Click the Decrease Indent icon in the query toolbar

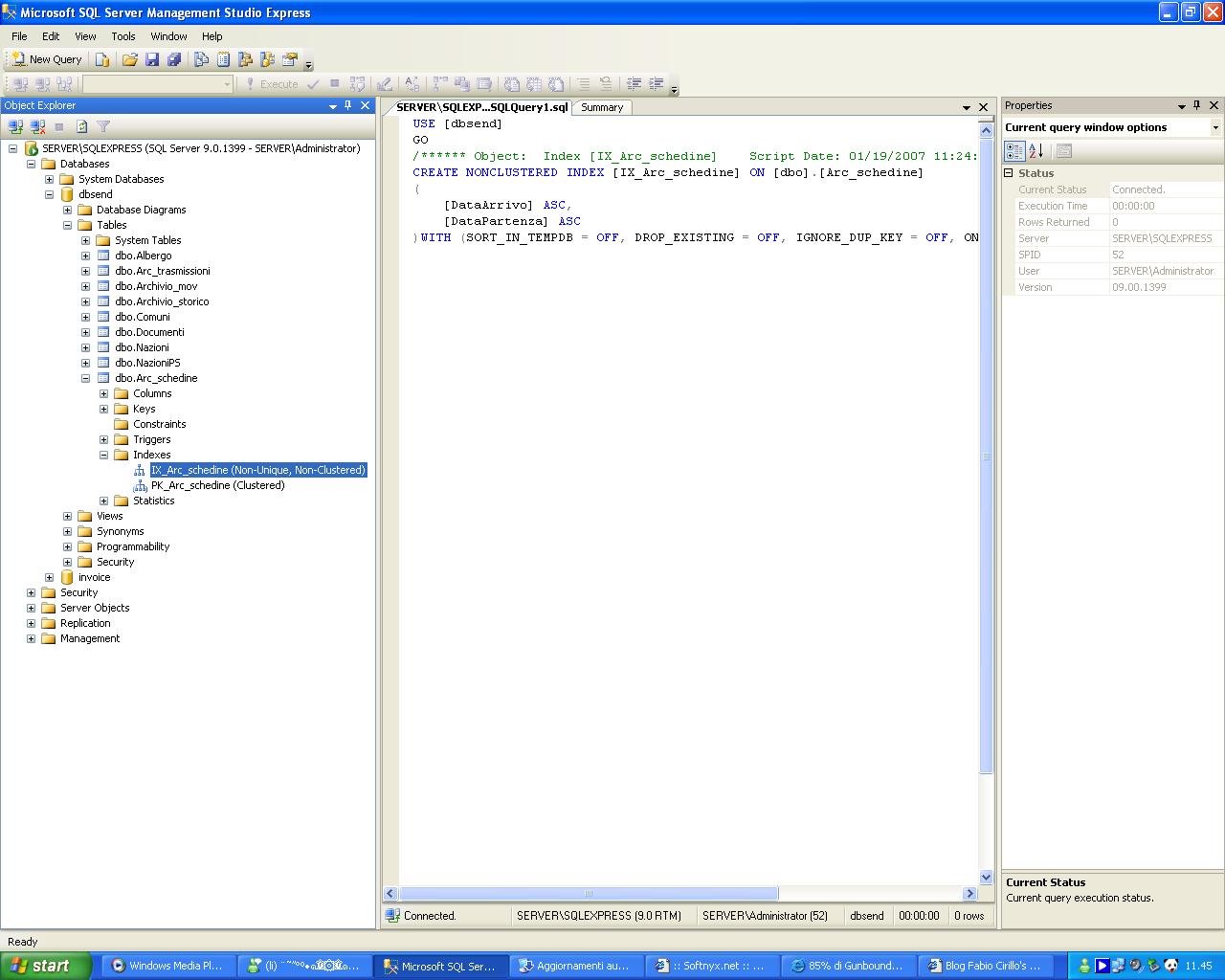634,84
